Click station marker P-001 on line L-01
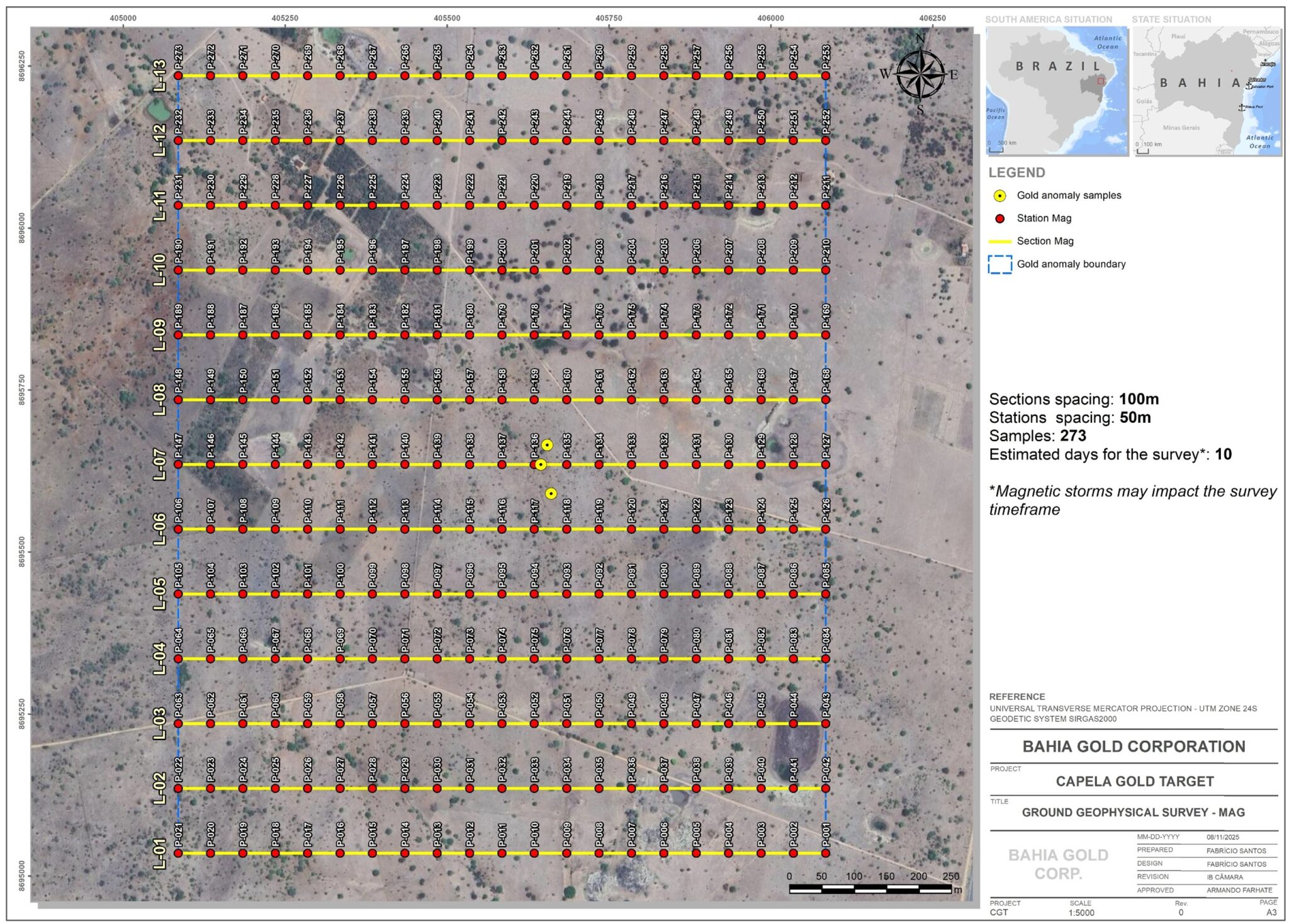1289x924 pixels. coord(825,854)
